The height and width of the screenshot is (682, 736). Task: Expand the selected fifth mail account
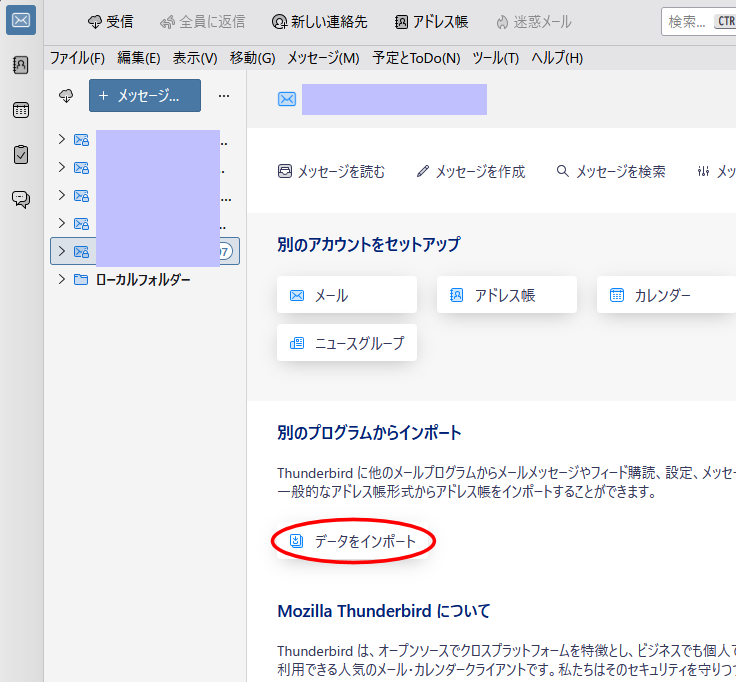click(x=62, y=251)
